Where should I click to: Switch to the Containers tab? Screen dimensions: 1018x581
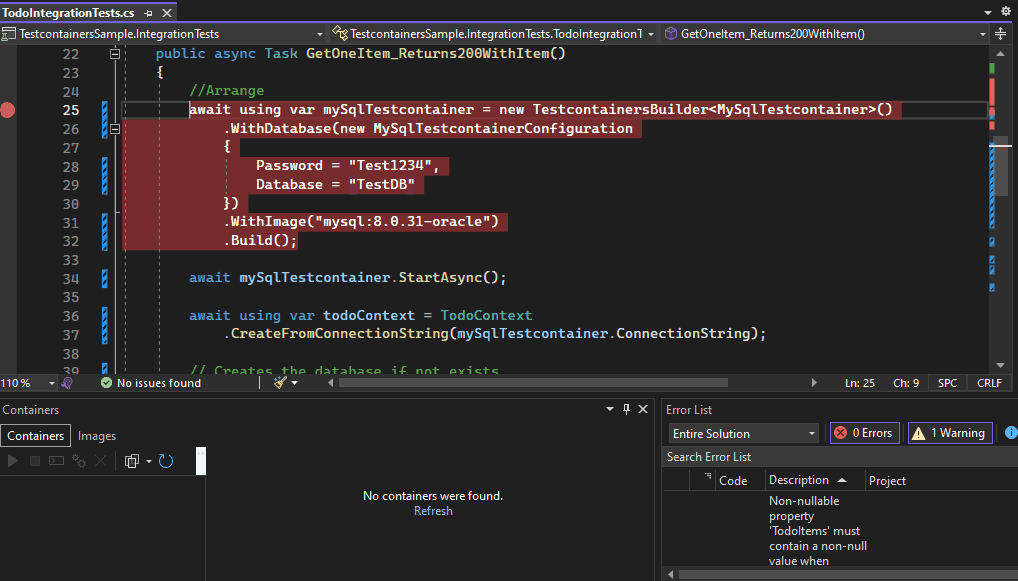coord(36,436)
